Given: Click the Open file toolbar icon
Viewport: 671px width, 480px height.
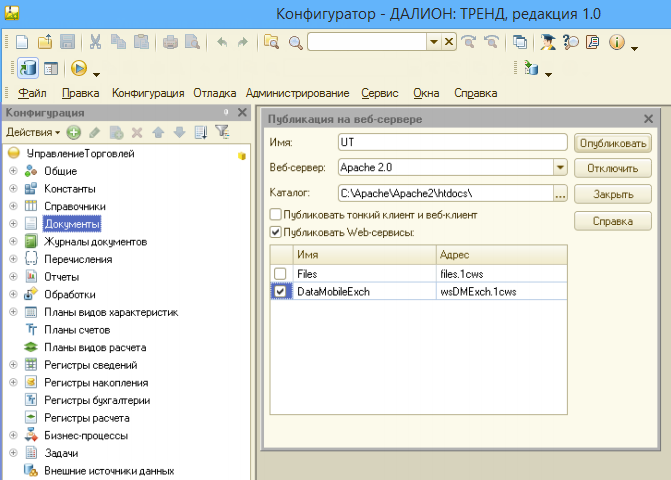Looking at the screenshot, I should tap(45, 42).
